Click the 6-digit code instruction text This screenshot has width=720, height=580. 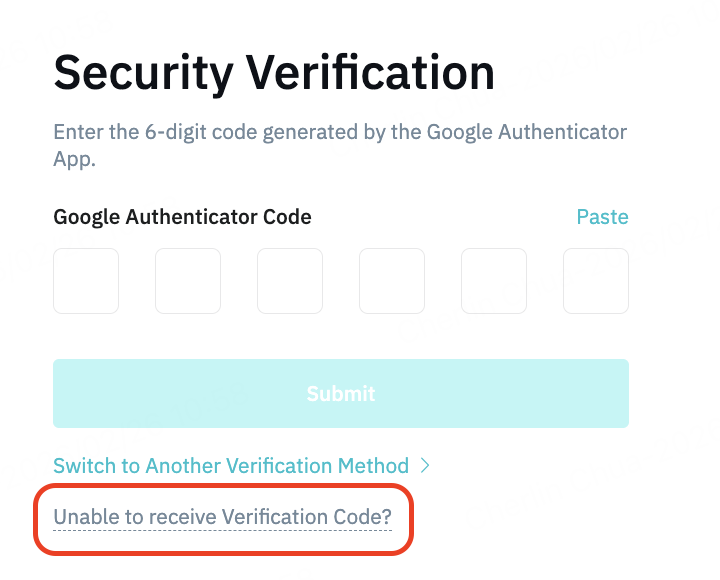340,133
